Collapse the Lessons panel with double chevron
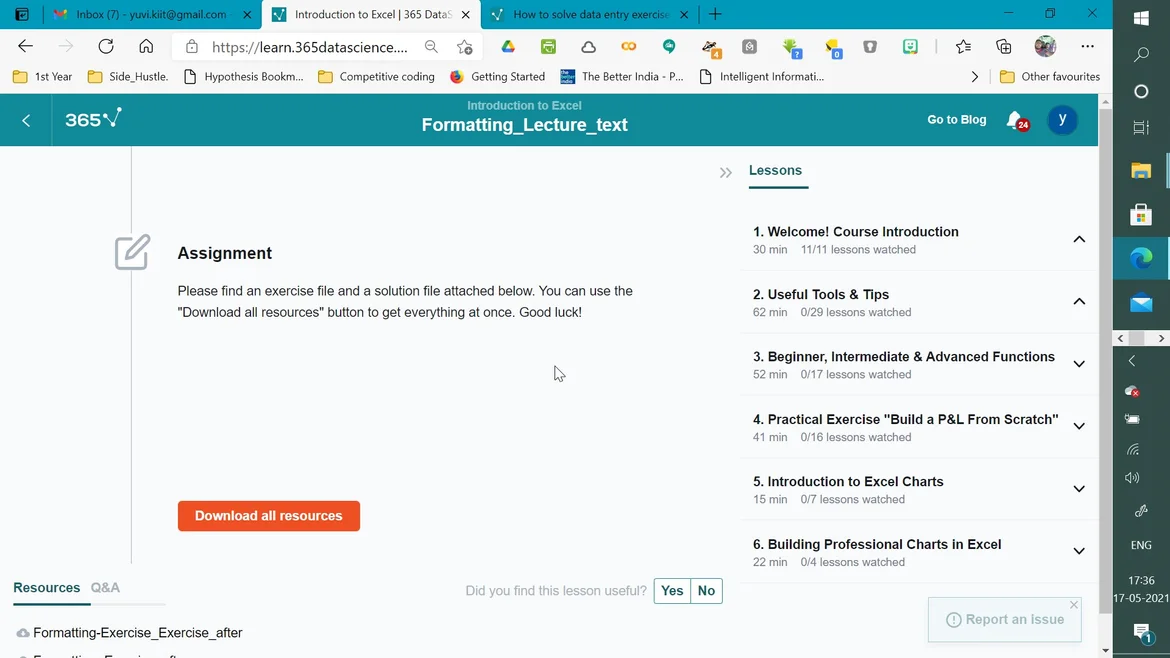Screen dimensions: 1170x658 pyautogui.click(x=726, y=173)
